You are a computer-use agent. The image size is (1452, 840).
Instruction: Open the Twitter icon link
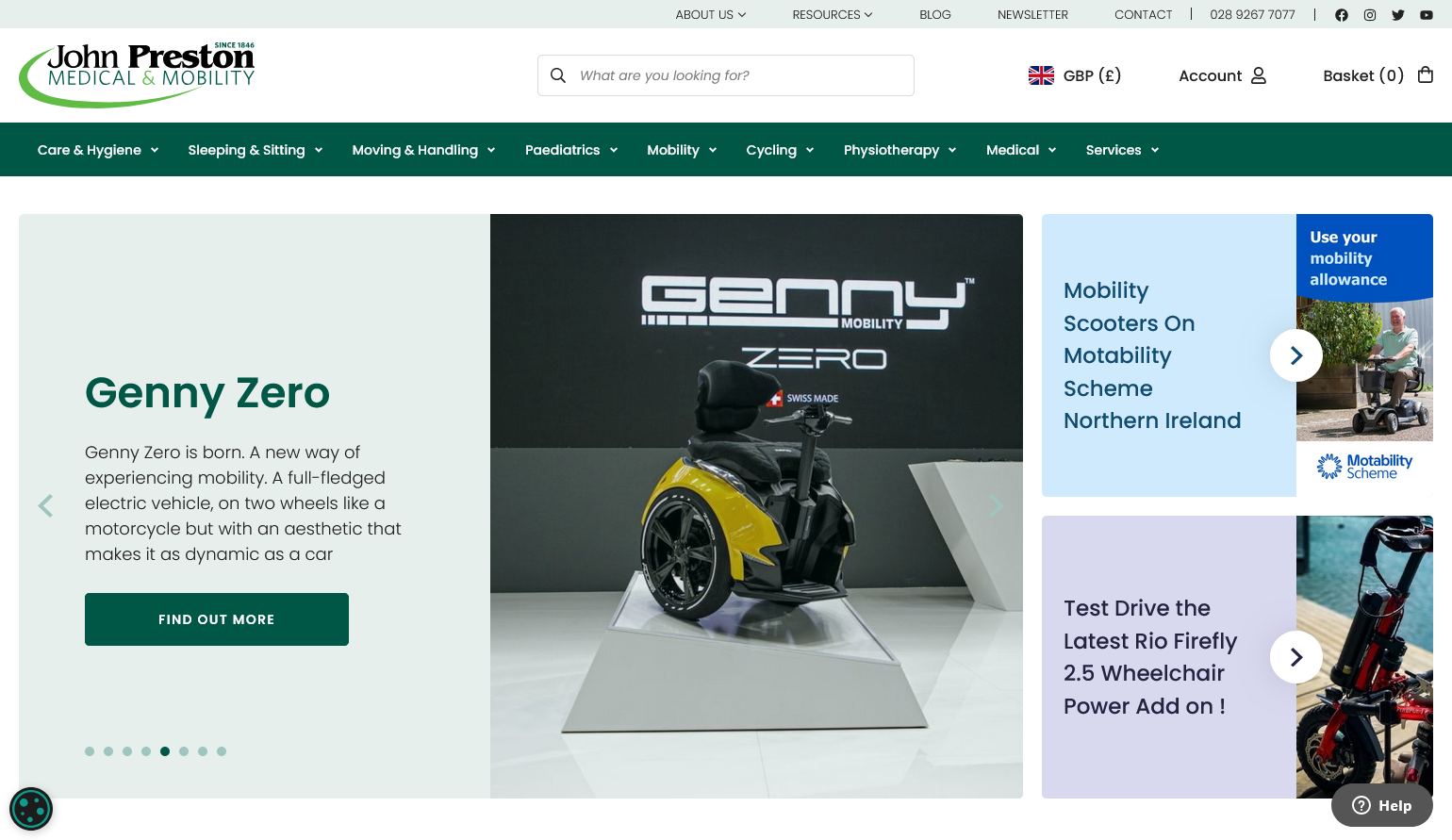[x=1398, y=15]
